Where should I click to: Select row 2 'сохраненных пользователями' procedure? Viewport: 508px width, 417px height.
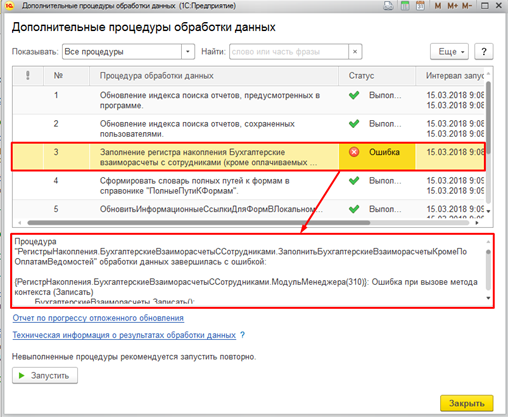coord(249,129)
